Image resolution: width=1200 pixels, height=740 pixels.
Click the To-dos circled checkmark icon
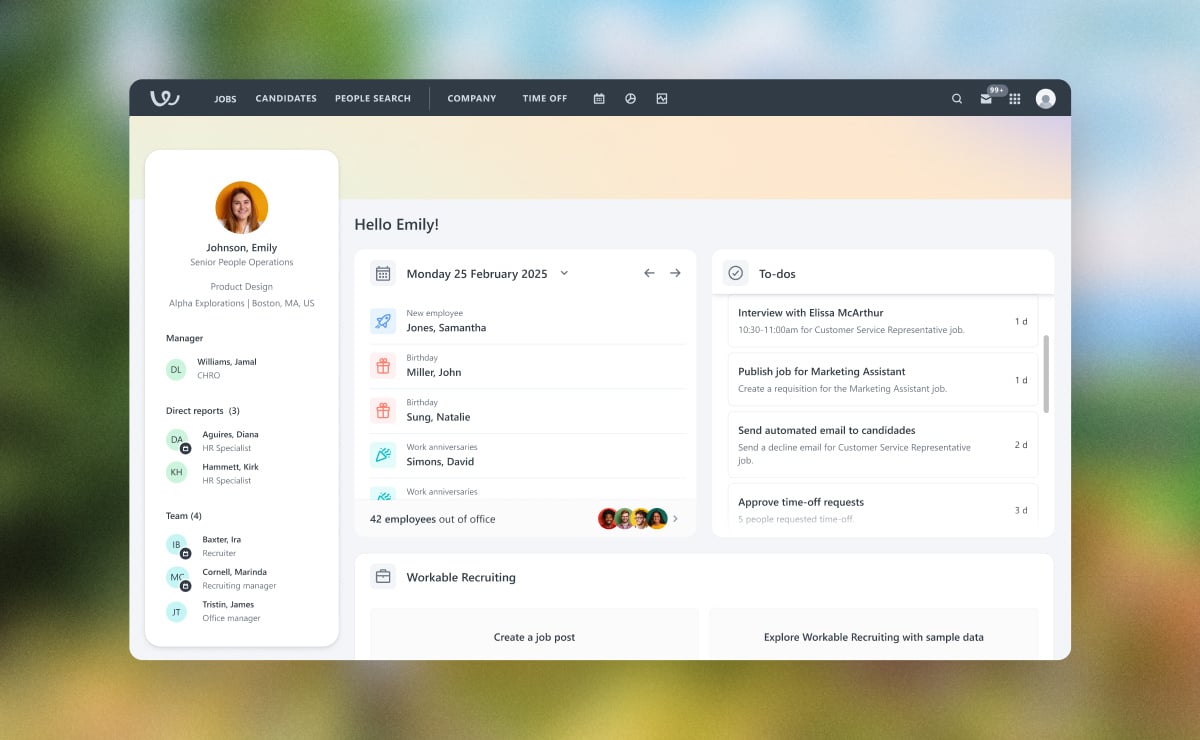pyautogui.click(x=736, y=272)
